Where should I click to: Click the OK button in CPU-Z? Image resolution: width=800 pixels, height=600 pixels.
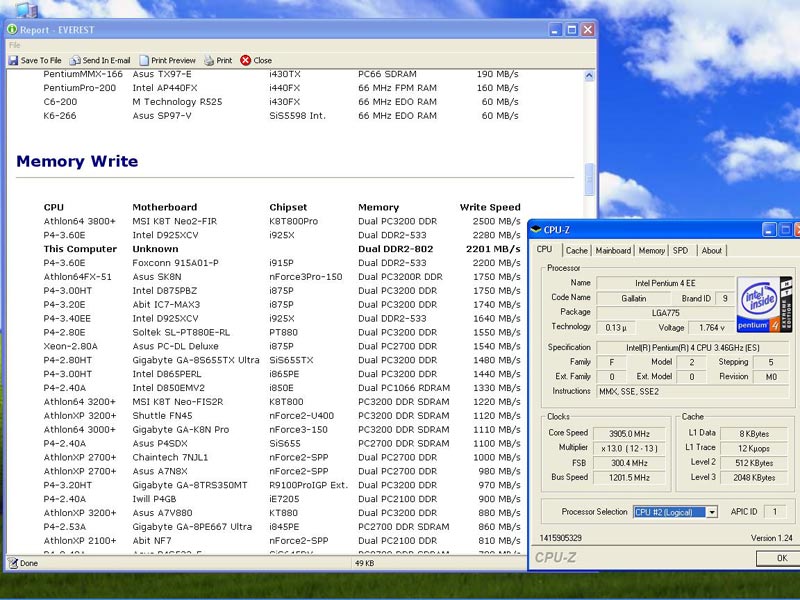[x=782, y=558]
